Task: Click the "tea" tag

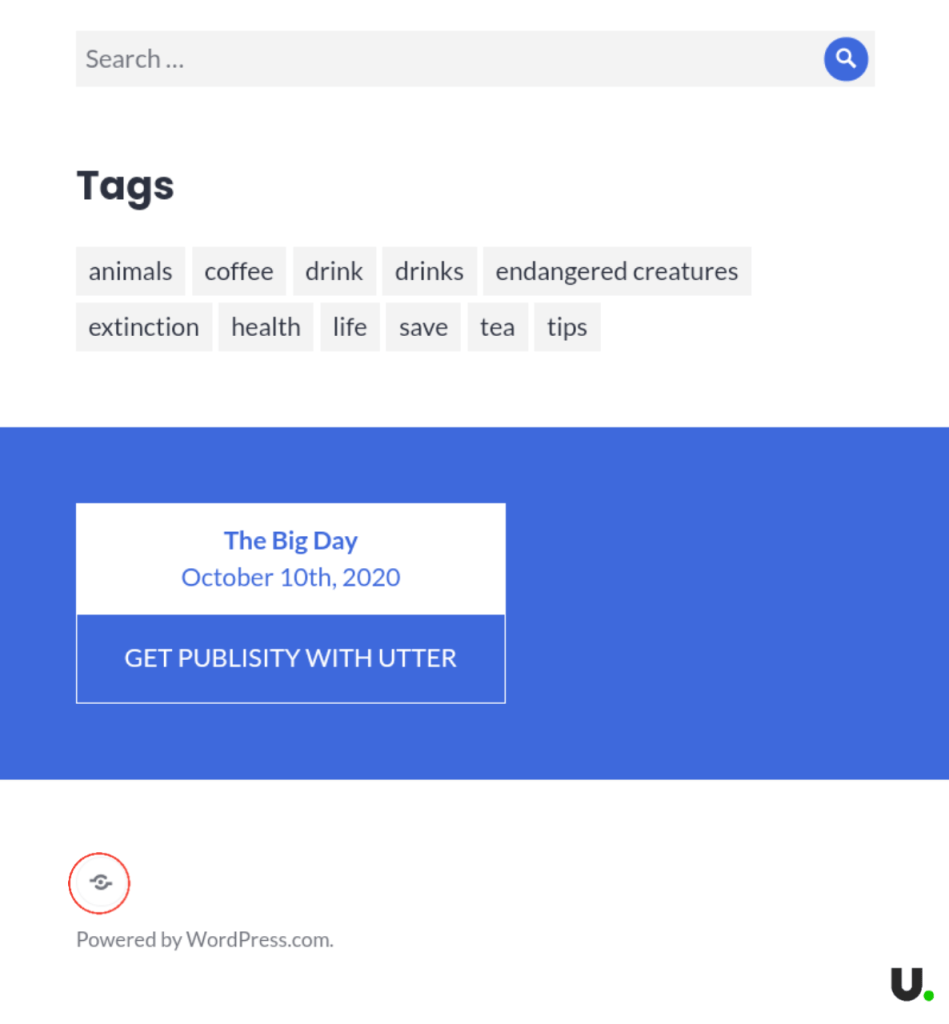Action: pyautogui.click(x=497, y=327)
